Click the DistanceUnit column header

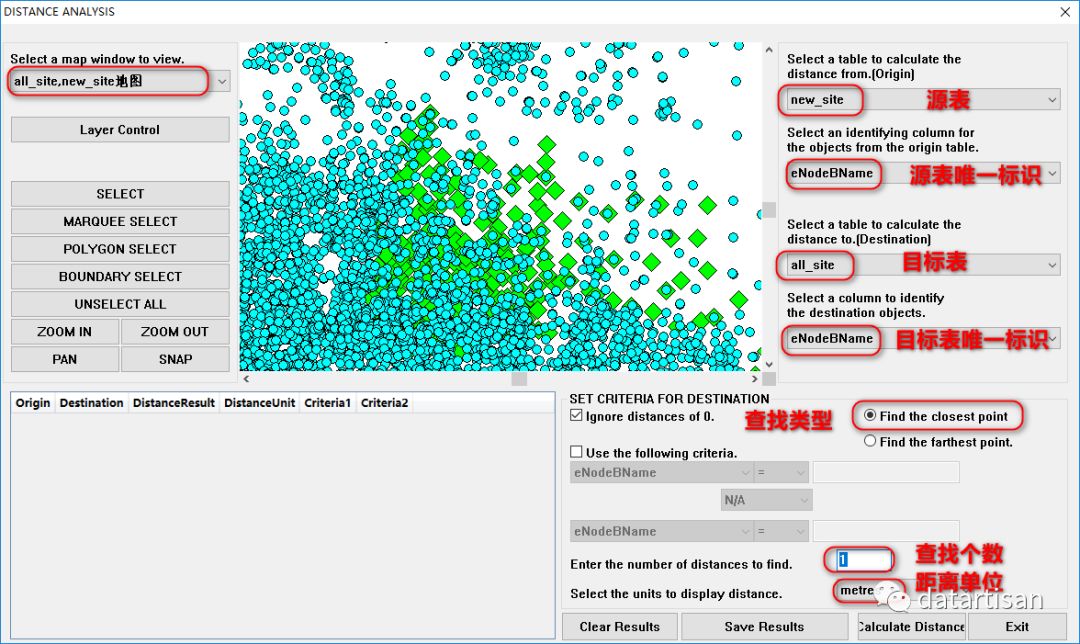coord(260,403)
